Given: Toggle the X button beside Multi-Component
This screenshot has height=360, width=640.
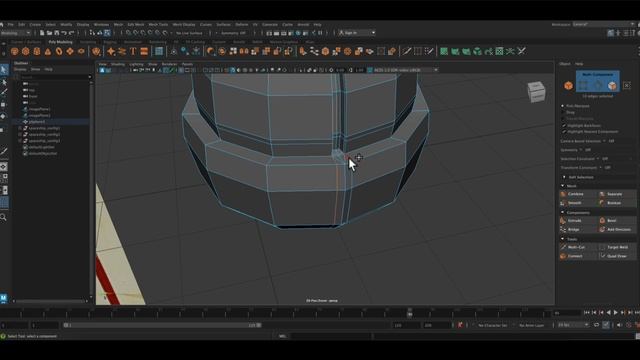Looking at the screenshot, I should [627, 85].
